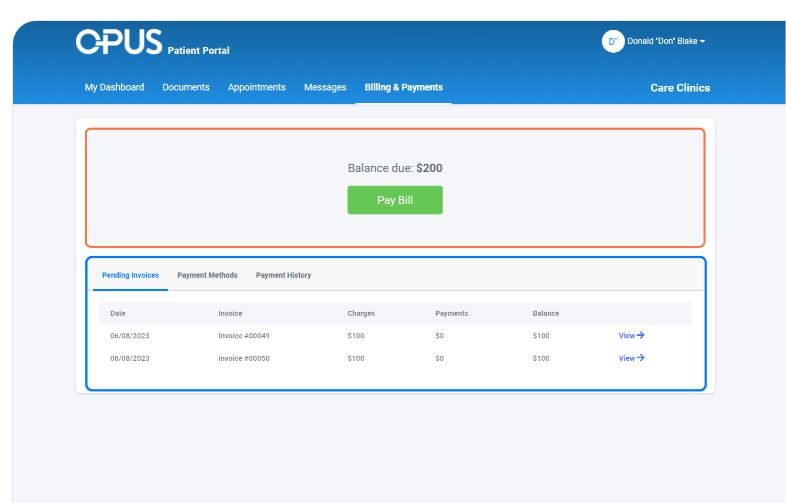Viewport: 786px width, 503px height.
Task: Go to My Dashboard
Action: (x=114, y=87)
